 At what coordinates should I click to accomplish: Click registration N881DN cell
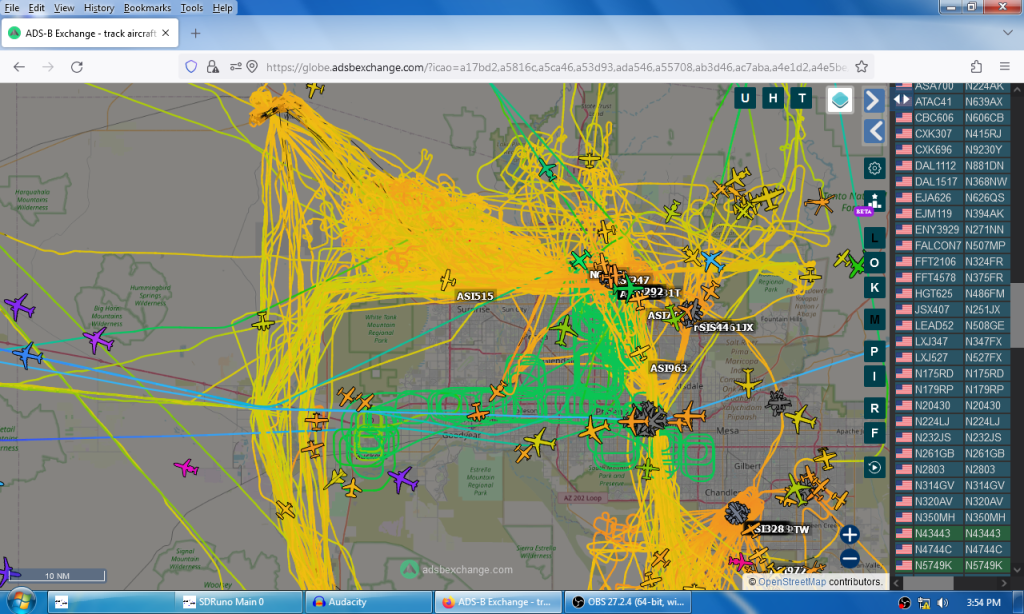(x=985, y=166)
